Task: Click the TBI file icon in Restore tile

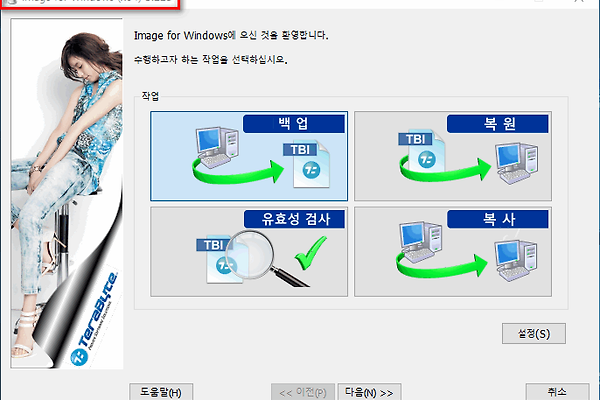Action: tap(422, 151)
